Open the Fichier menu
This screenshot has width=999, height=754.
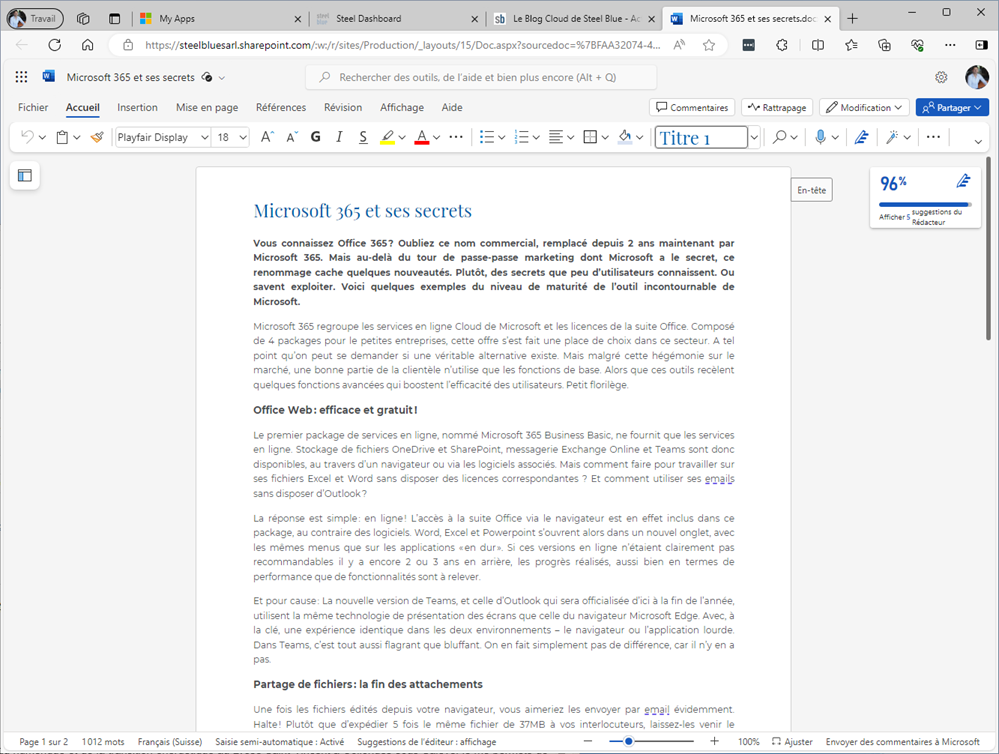(x=33, y=107)
